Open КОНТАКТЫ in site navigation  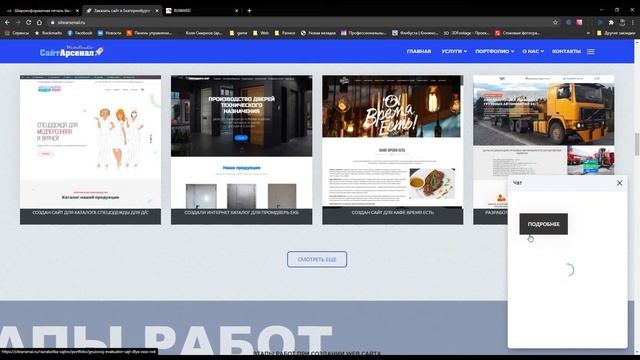pos(566,51)
